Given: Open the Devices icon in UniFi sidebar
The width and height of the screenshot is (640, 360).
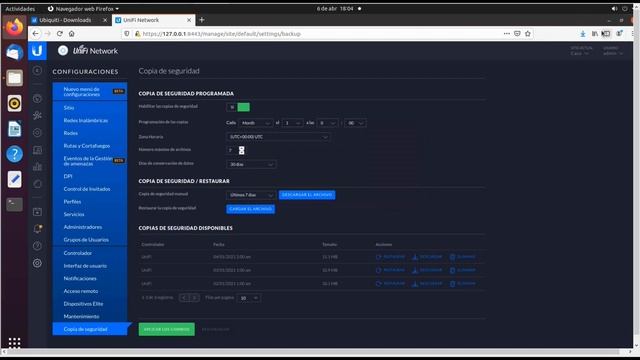Looking at the screenshot, I should [x=37, y=150].
